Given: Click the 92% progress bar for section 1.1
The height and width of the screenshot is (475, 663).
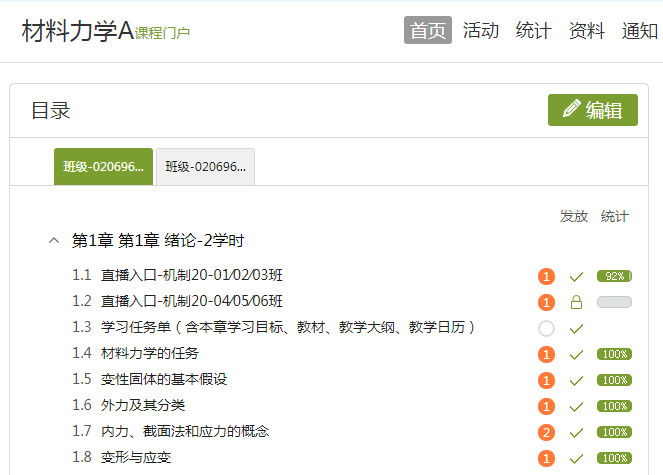Looking at the screenshot, I should 613,276.
